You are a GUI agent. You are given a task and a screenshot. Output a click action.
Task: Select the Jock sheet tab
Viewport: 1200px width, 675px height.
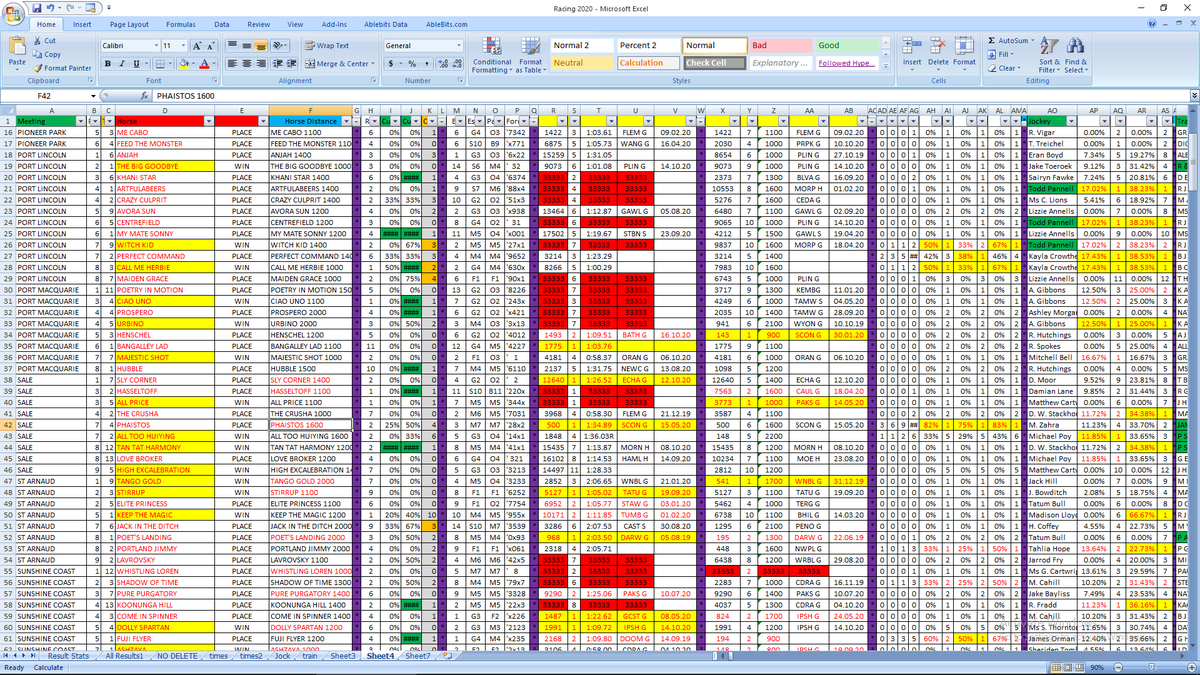pyautogui.click(x=283, y=656)
